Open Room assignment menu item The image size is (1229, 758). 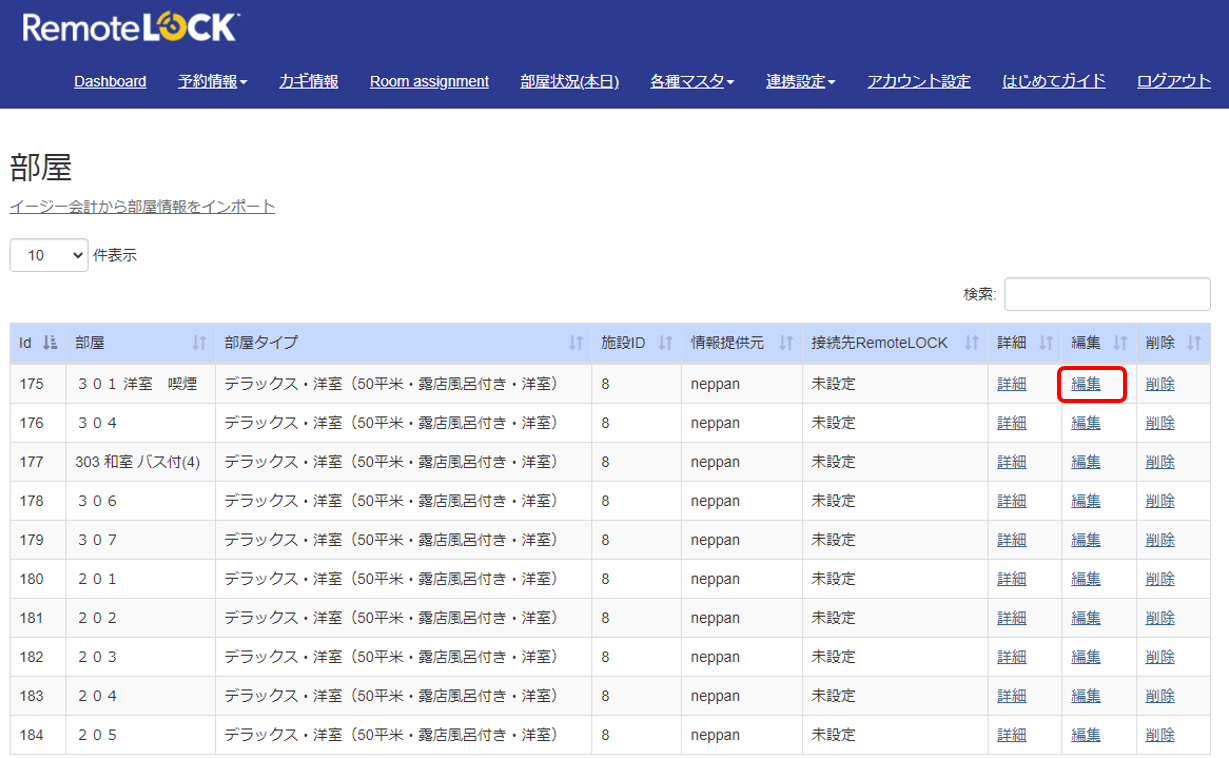[x=429, y=81]
